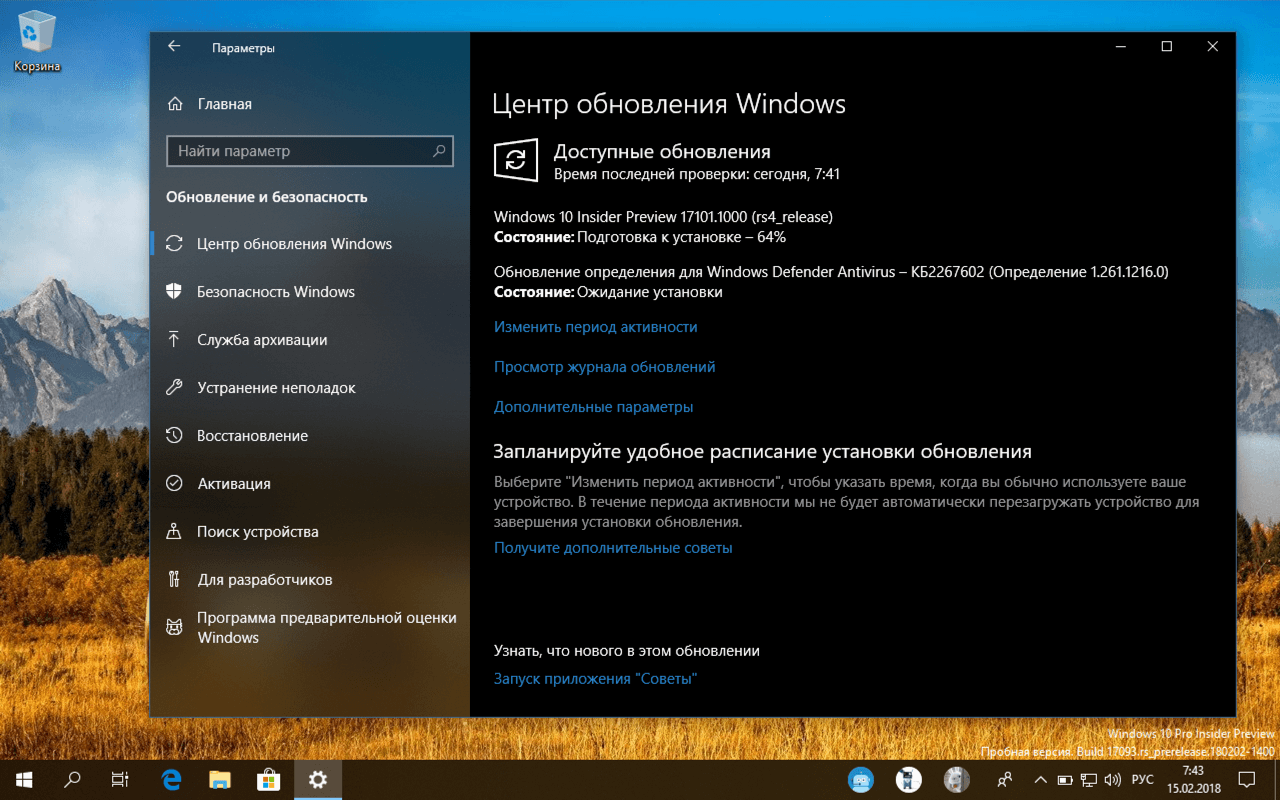Maximize the Параметры window
The width and height of the screenshot is (1280, 800).
coord(1167,47)
